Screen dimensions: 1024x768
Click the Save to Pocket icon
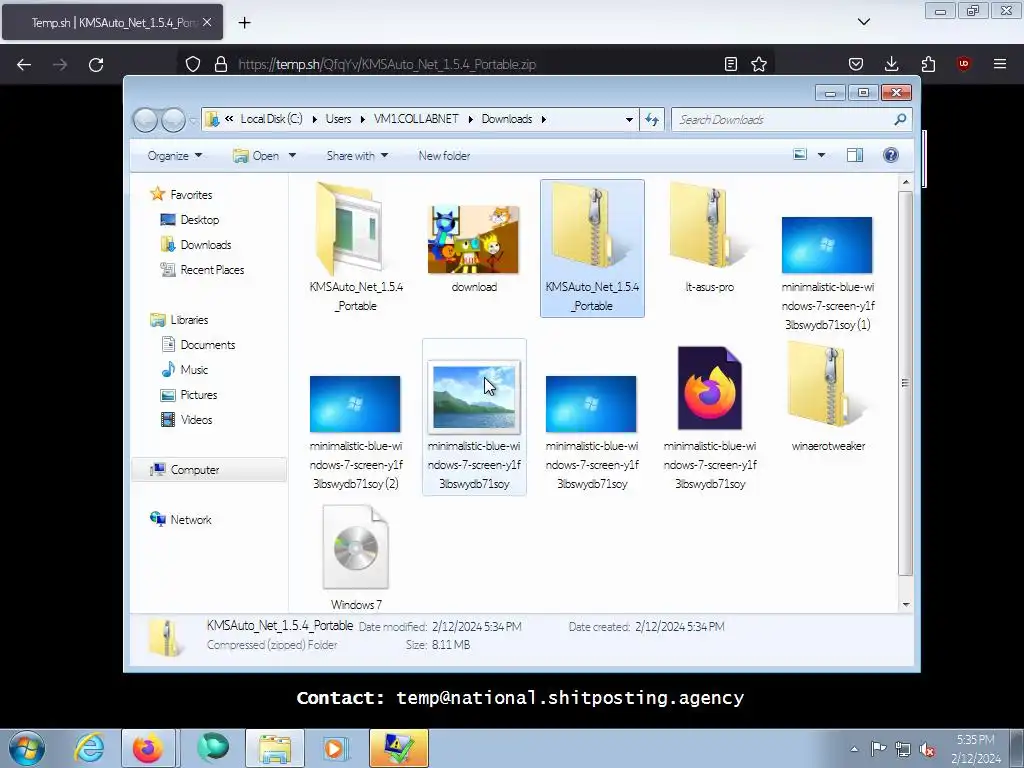coord(856,64)
